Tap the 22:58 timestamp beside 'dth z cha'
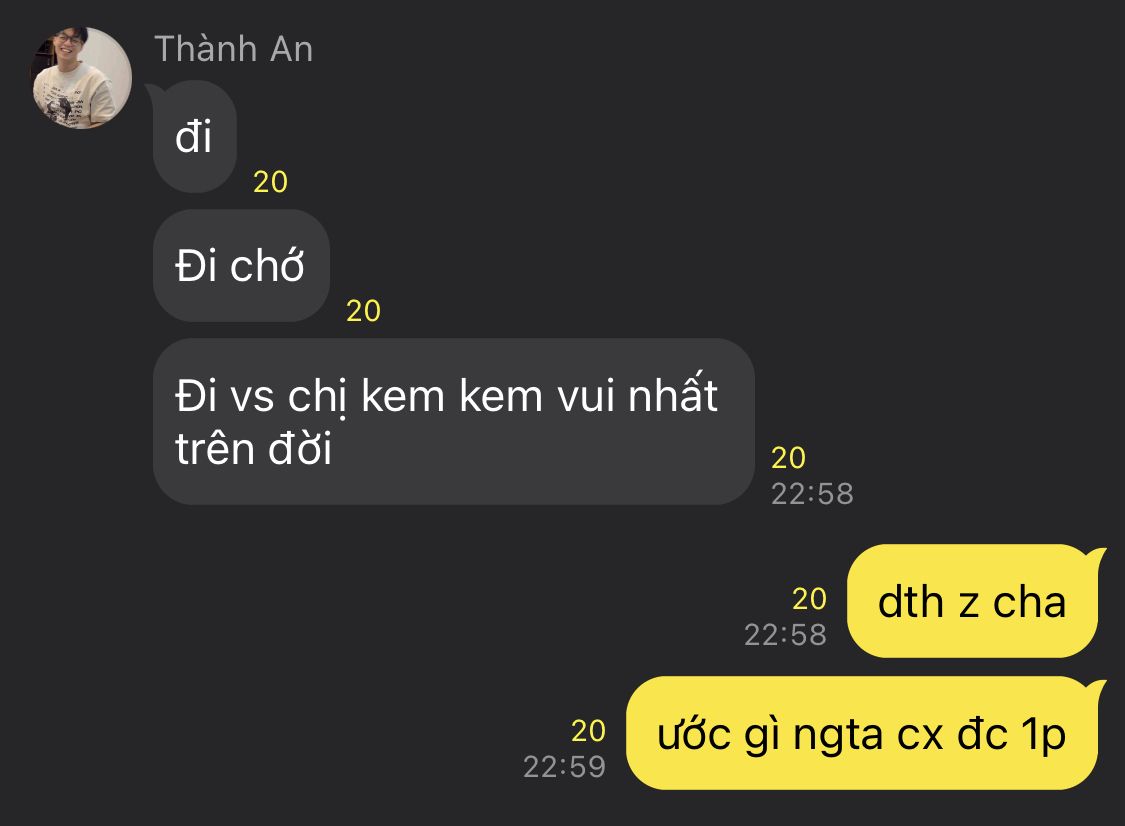Image resolution: width=1125 pixels, height=826 pixels. [786, 635]
